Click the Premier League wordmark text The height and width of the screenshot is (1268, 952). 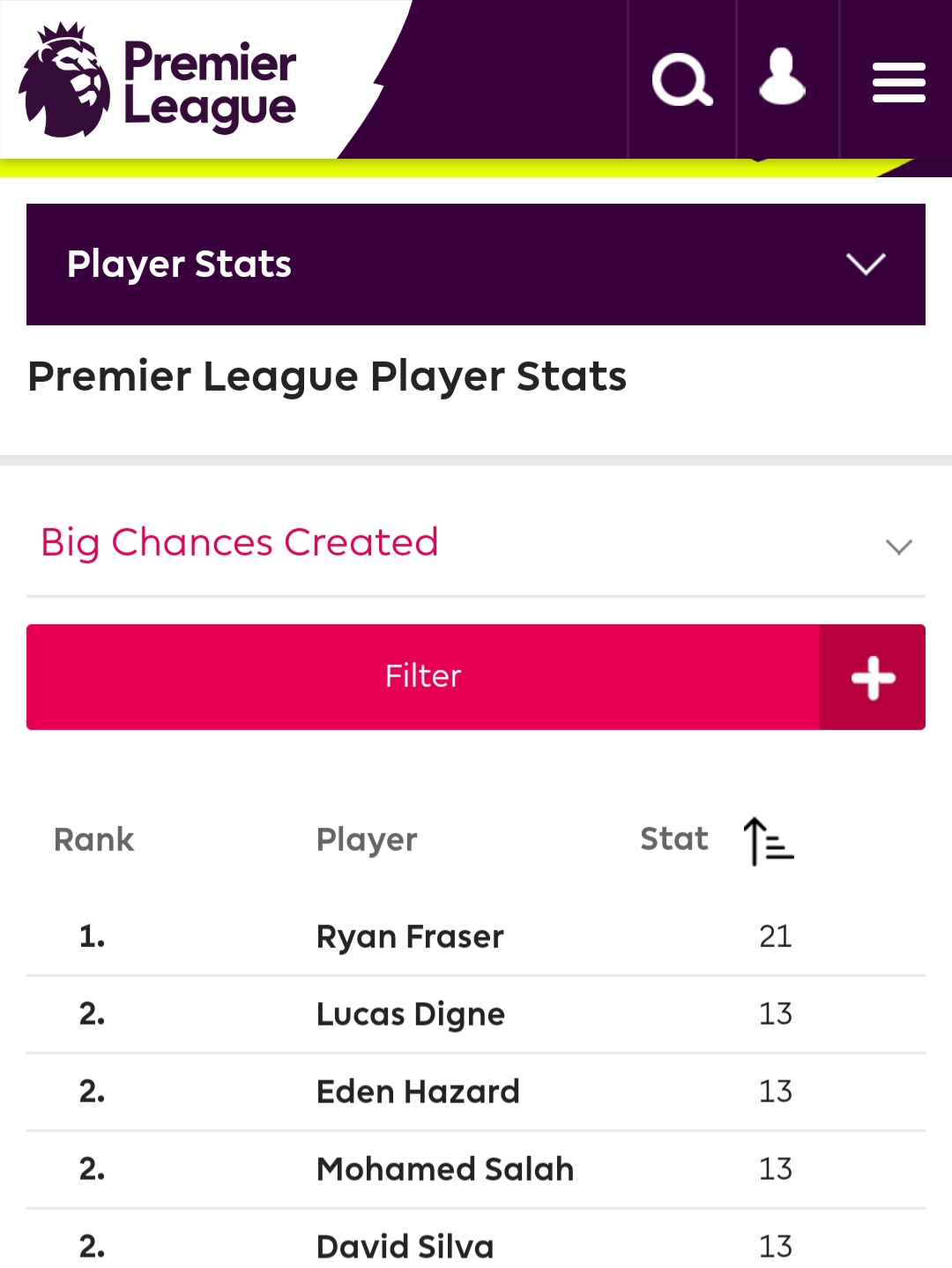pos(210,86)
